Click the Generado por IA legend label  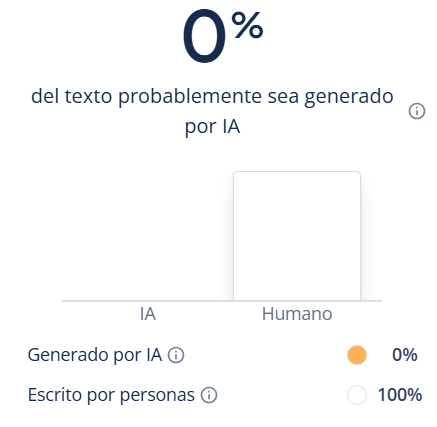(x=95, y=355)
